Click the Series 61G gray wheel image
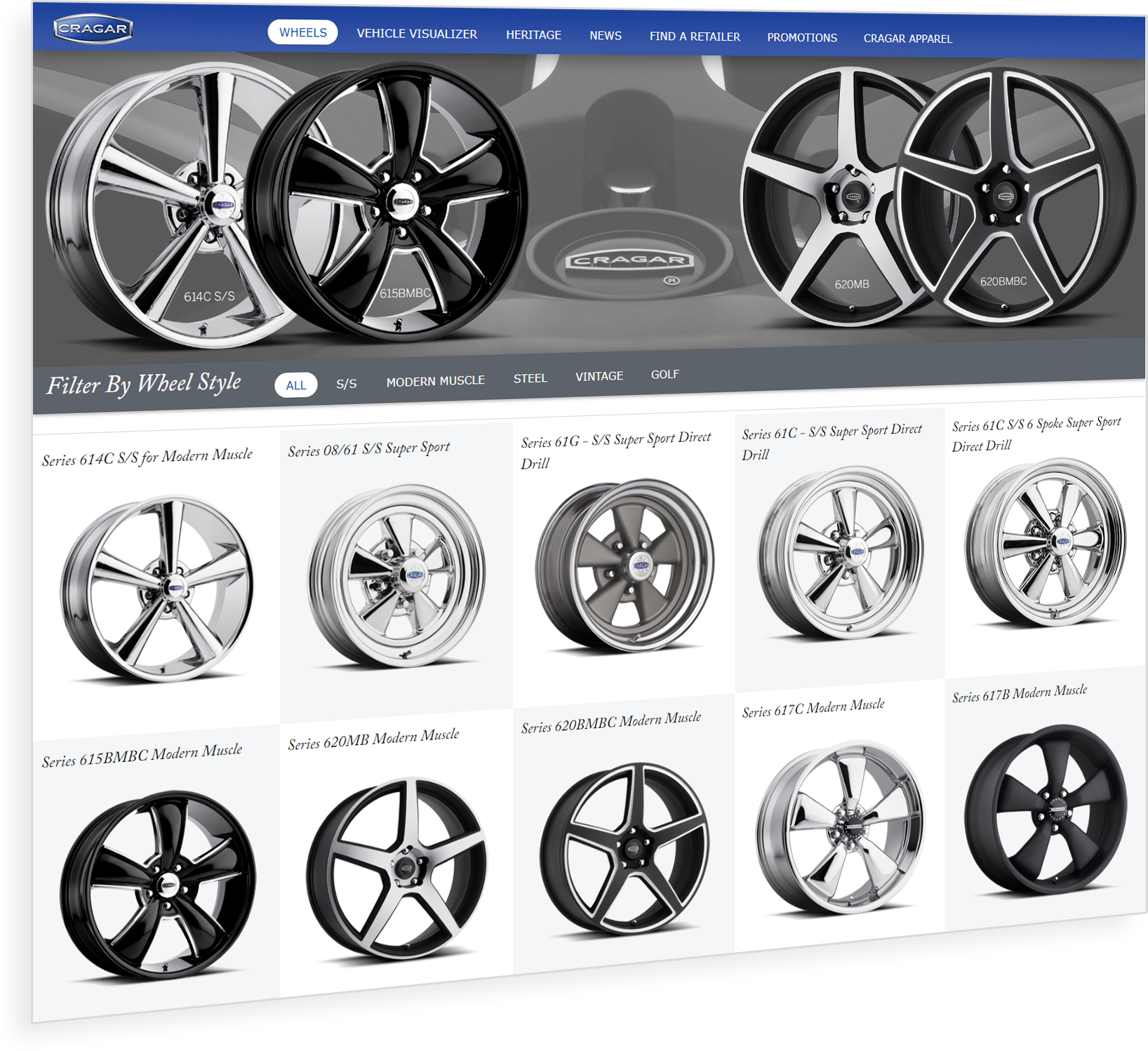 (x=625, y=565)
